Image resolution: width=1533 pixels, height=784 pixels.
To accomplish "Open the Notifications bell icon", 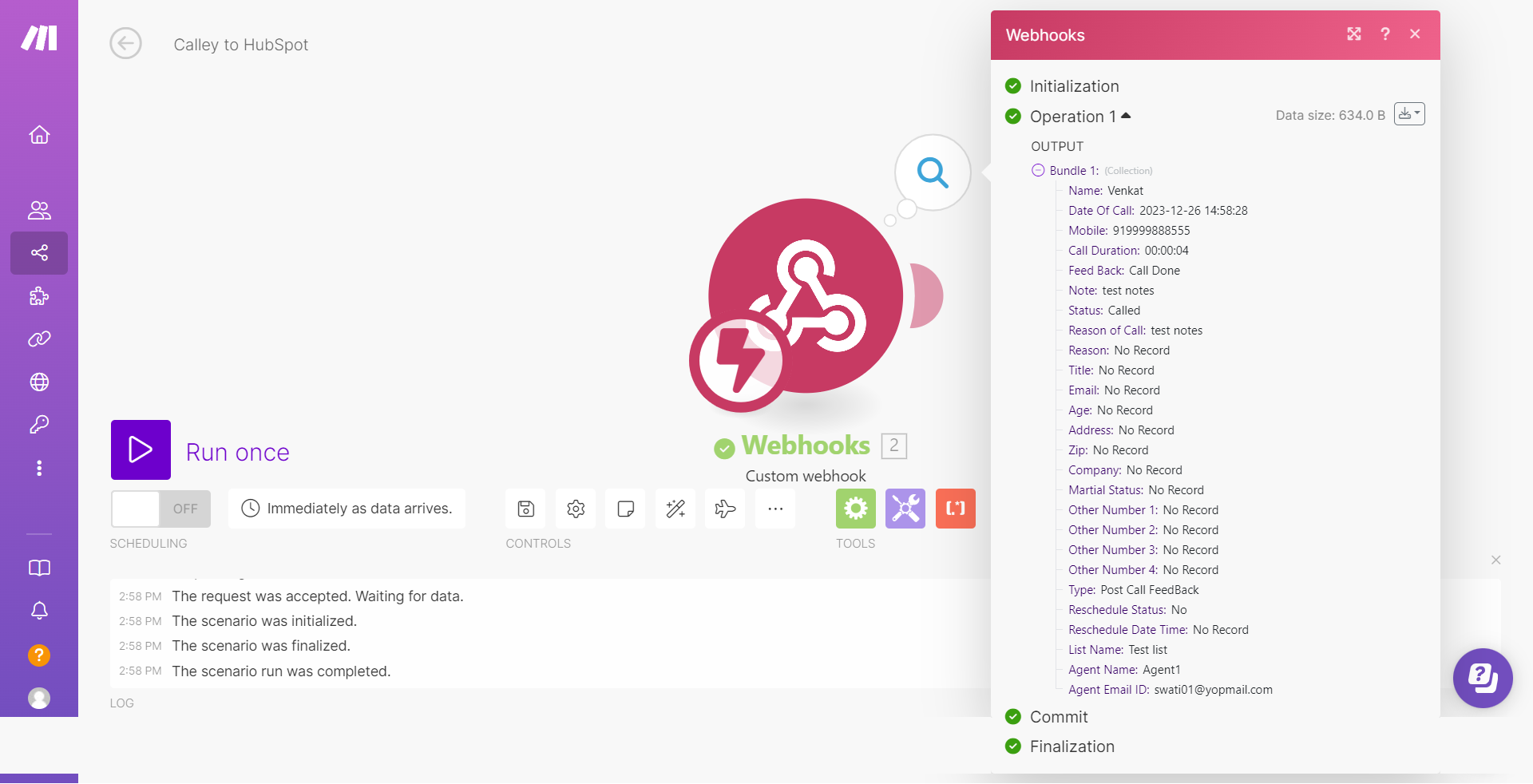I will [39, 611].
